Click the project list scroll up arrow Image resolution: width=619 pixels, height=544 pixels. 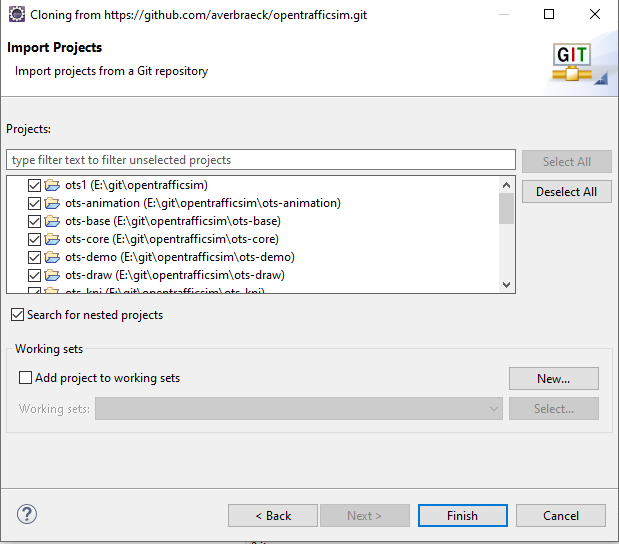[506, 185]
